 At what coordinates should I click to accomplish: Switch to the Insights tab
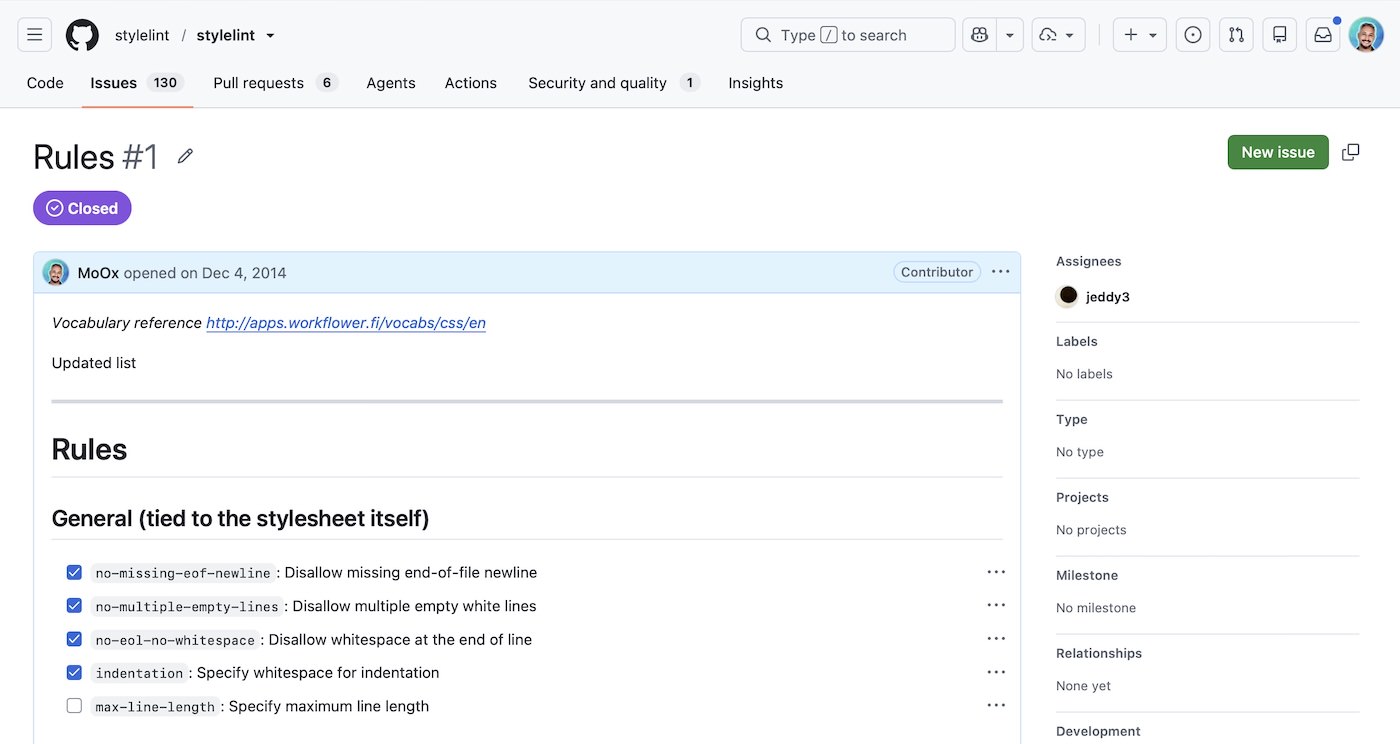(756, 83)
